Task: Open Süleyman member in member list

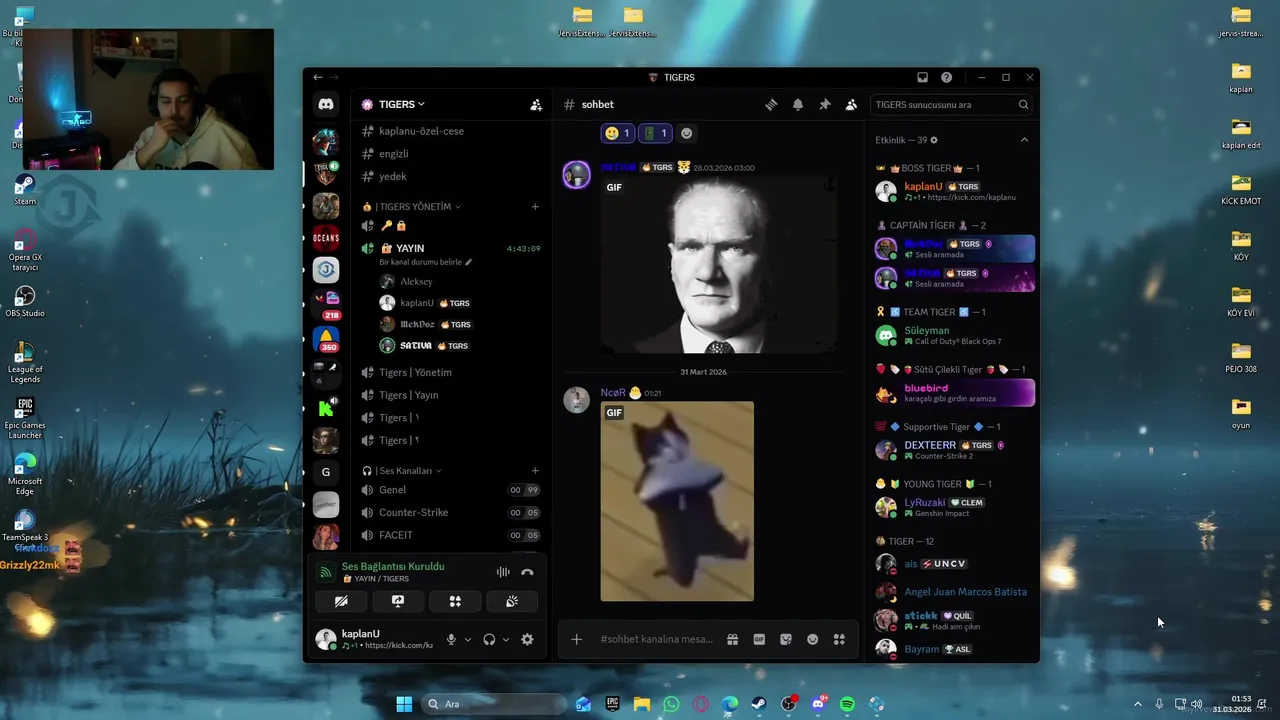Action: [x=954, y=335]
